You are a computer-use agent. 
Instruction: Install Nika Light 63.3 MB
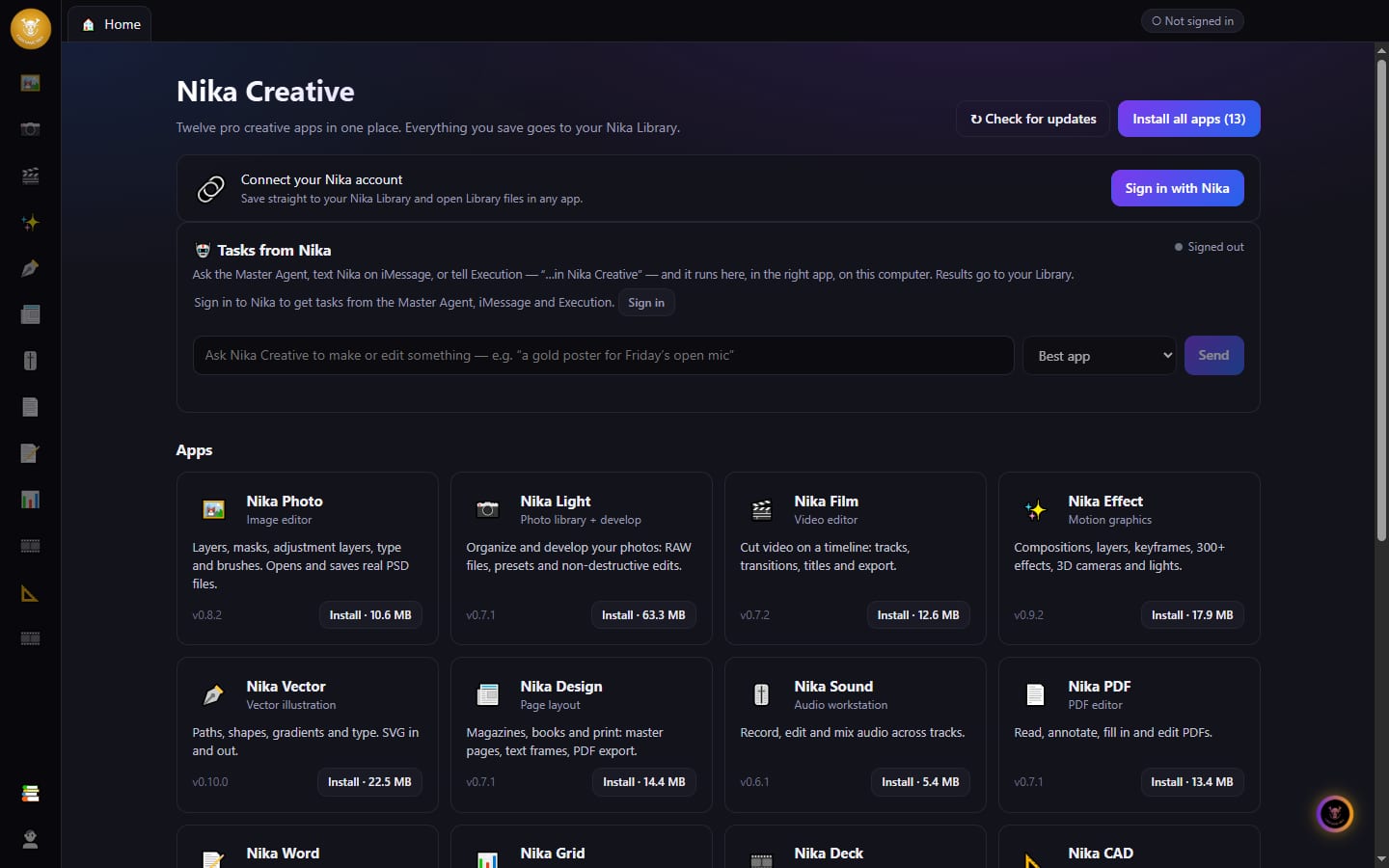pos(643,615)
